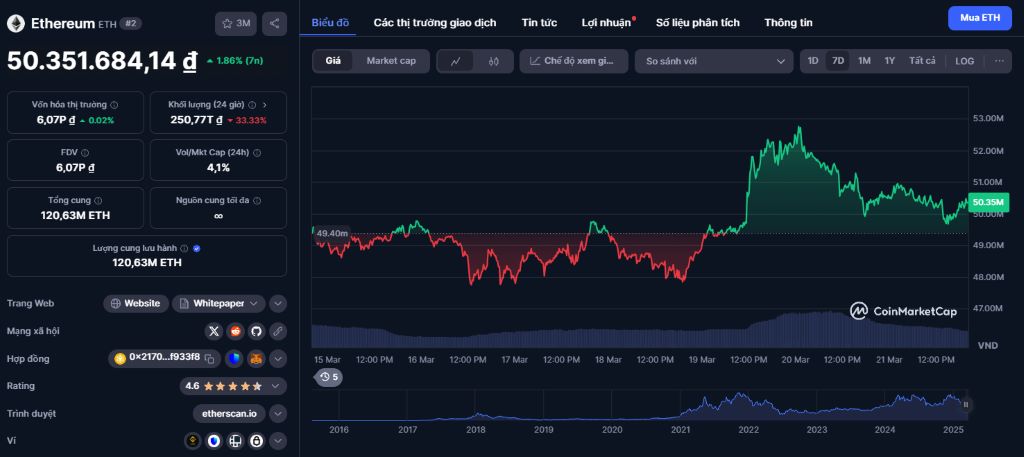Open the Website link
The height and width of the screenshot is (457, 1024).
[x=136, y=304]
